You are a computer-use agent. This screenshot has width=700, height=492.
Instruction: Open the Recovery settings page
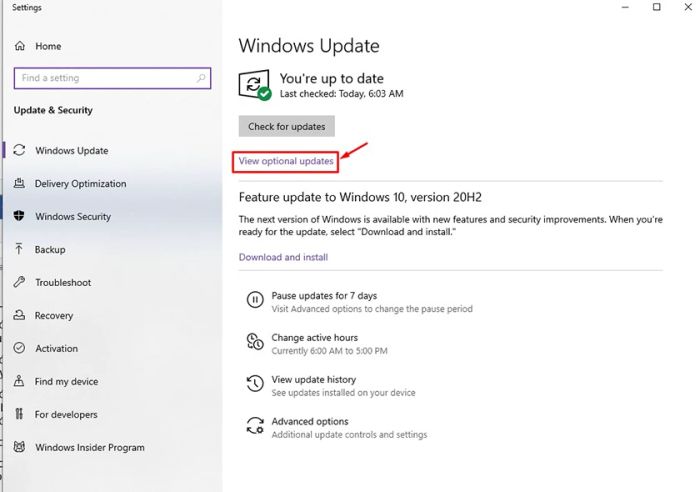pyautogui.click(x=54, y=316)
